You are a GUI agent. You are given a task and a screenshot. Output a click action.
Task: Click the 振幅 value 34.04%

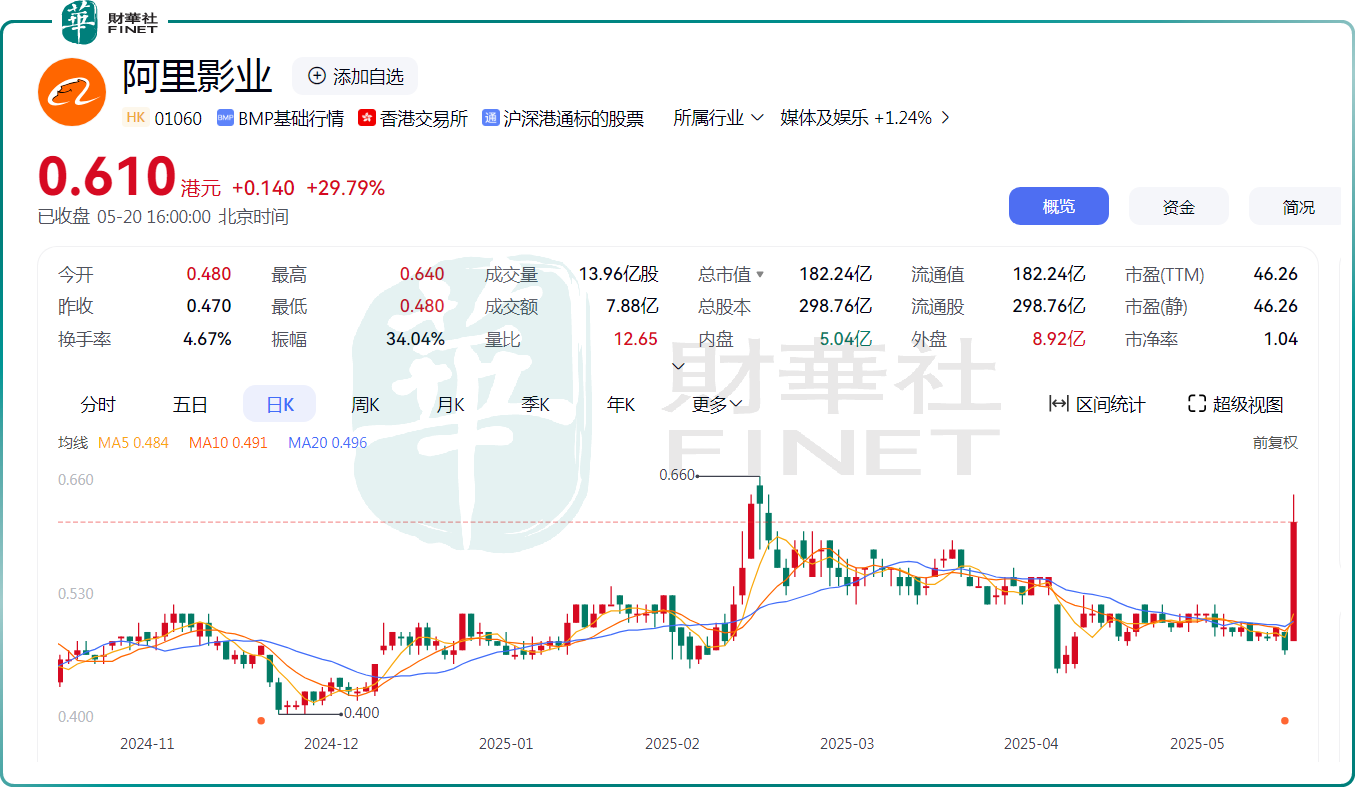point(415,339)
